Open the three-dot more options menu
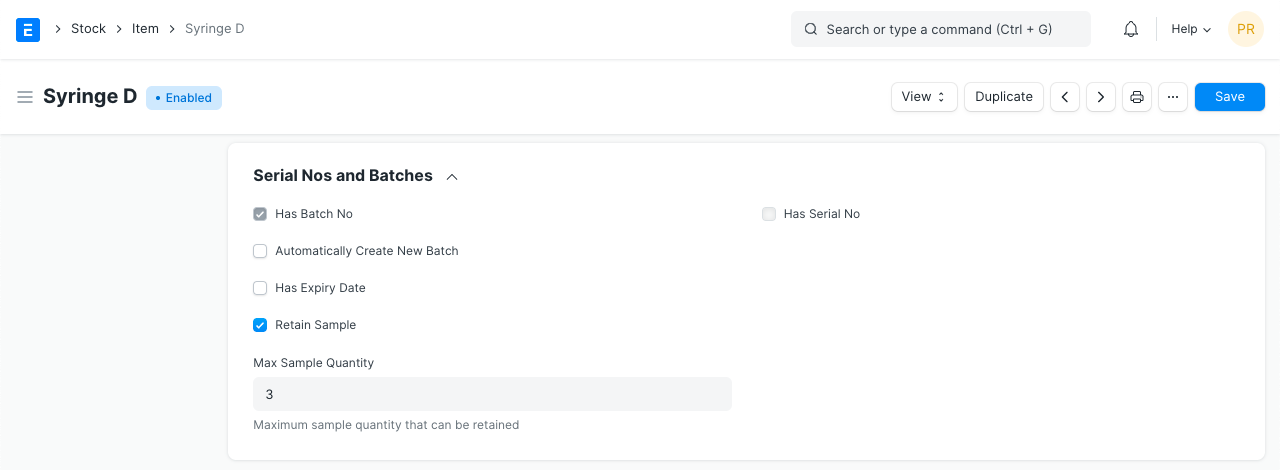Screen dimensions: 1280x470 pos(1173,97)
